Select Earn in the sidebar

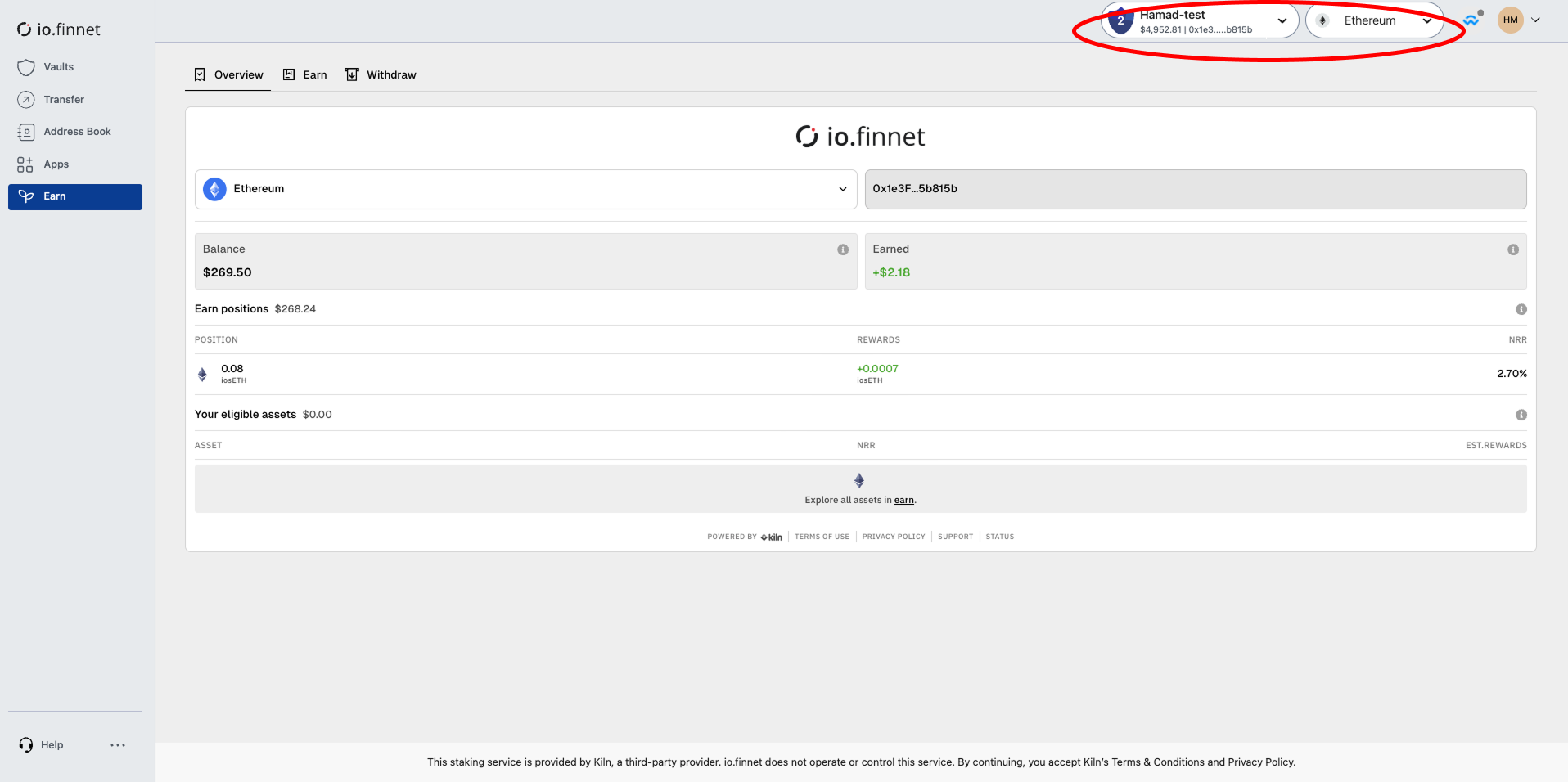pos(75,196)
